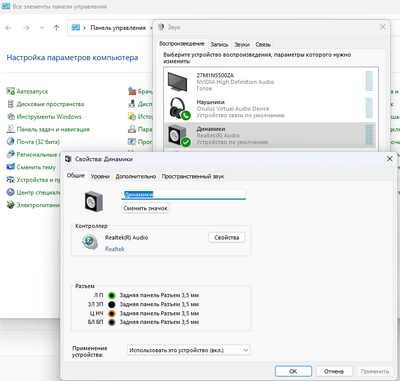Open the Применение устройства dropdown
400x381 pixels.
188,350
